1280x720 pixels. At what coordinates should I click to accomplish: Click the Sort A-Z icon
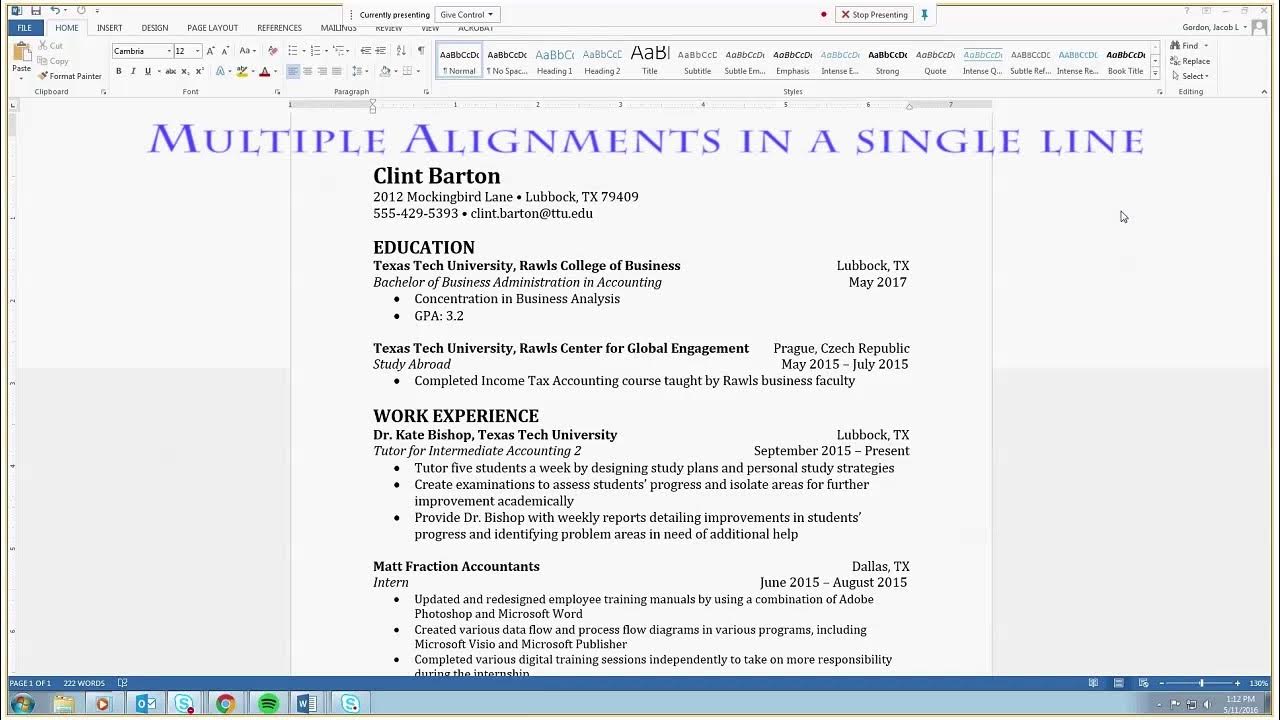(403, 51)
